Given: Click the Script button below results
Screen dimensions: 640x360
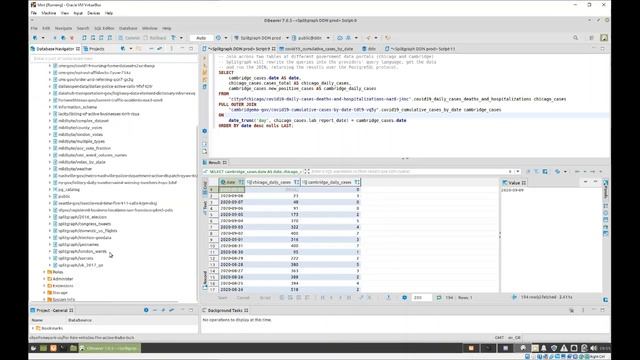Looking at the screenshot, I should point(265,298).
